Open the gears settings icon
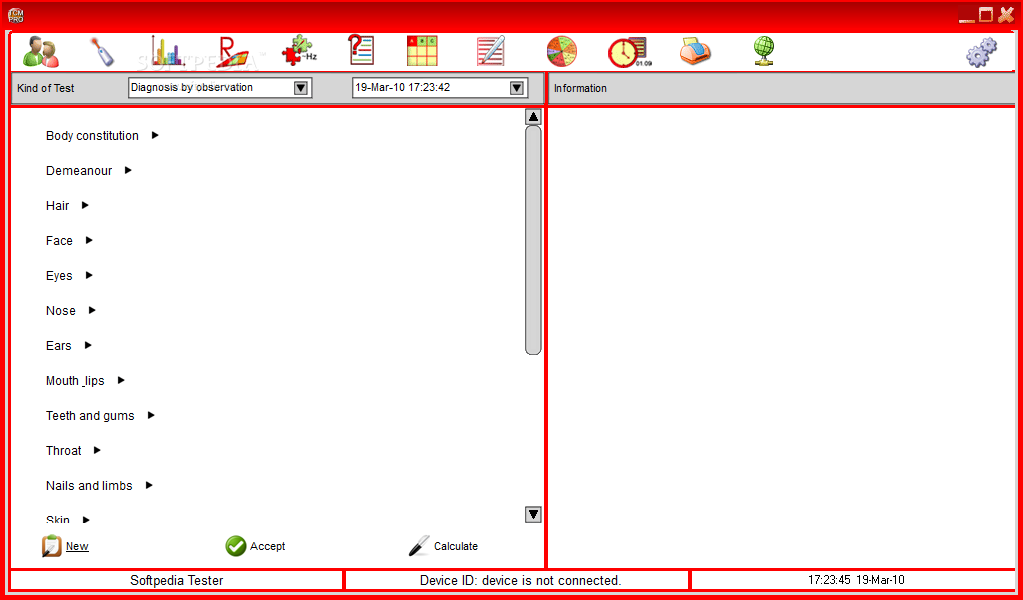The image size is (1023, 600). (981, 52)
